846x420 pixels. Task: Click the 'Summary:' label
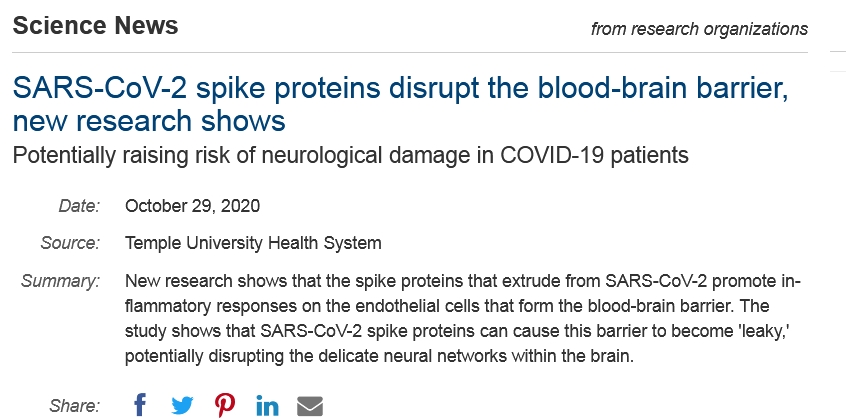pyautogui.click(x=60, y=281)
